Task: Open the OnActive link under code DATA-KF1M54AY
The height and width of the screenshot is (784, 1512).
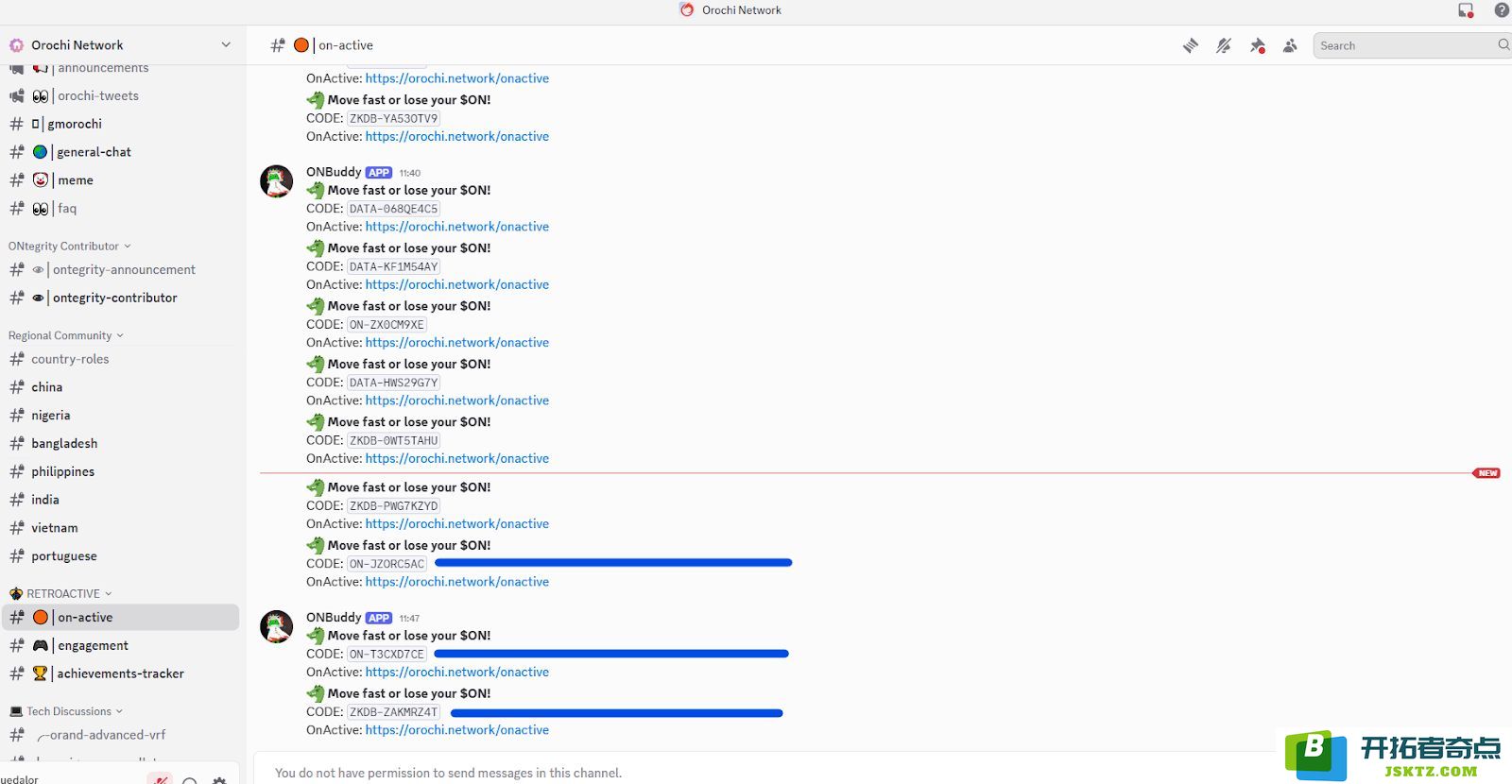Action: 457,284
